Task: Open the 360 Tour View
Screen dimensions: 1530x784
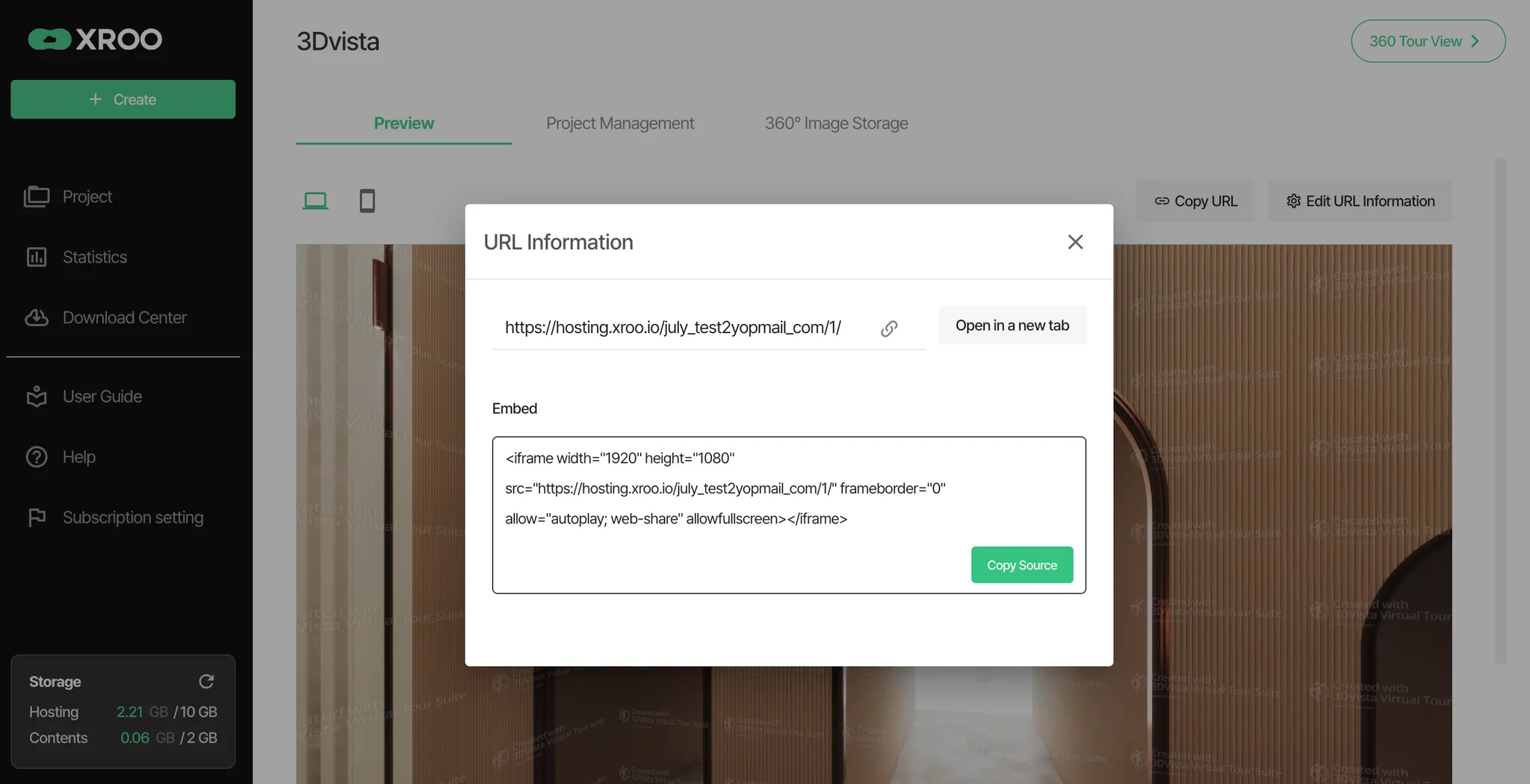Action: [1428, 41]
